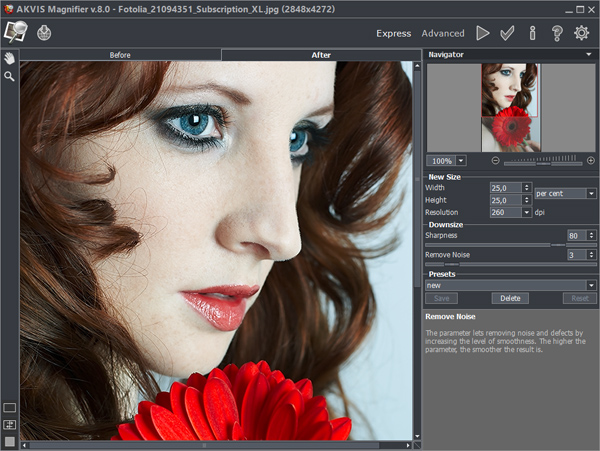Click the Delete preset button
Screen dimensions: 600x451
tap(510, 298)
